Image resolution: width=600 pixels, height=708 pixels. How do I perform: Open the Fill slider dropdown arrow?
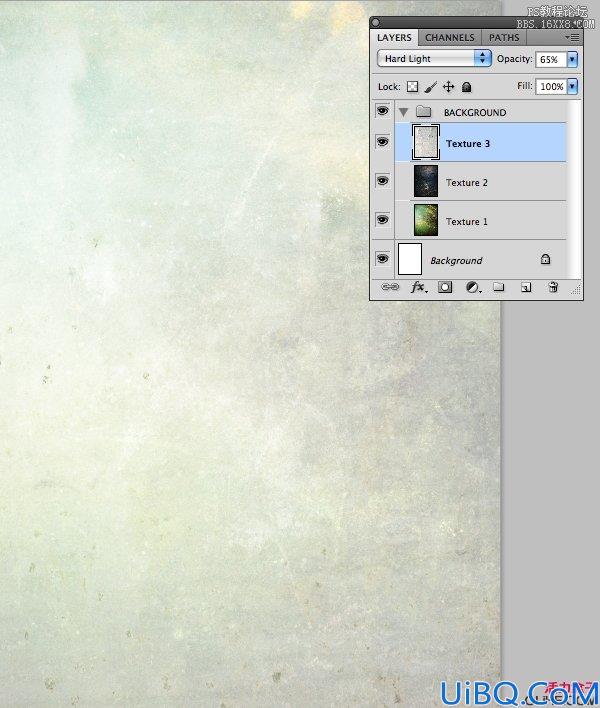pyautogui.click(x=572, y=86)
